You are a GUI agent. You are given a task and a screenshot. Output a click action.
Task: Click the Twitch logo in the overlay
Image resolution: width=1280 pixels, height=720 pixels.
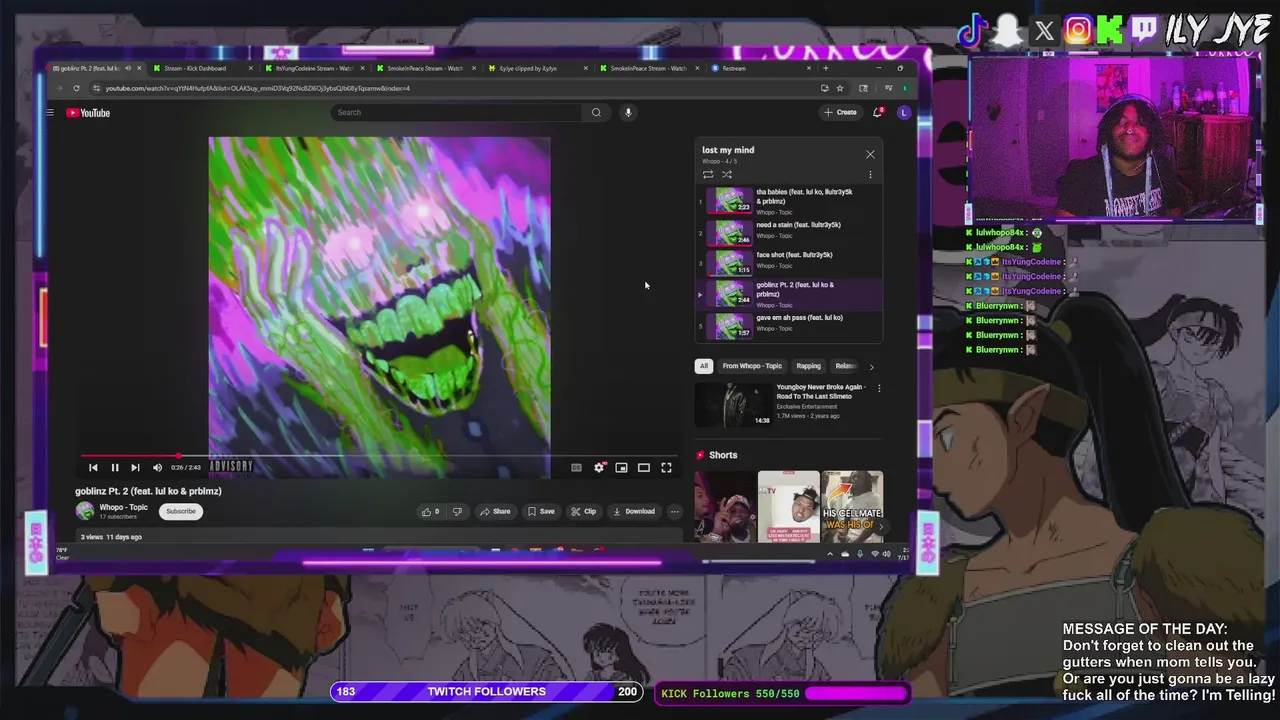1145,30
